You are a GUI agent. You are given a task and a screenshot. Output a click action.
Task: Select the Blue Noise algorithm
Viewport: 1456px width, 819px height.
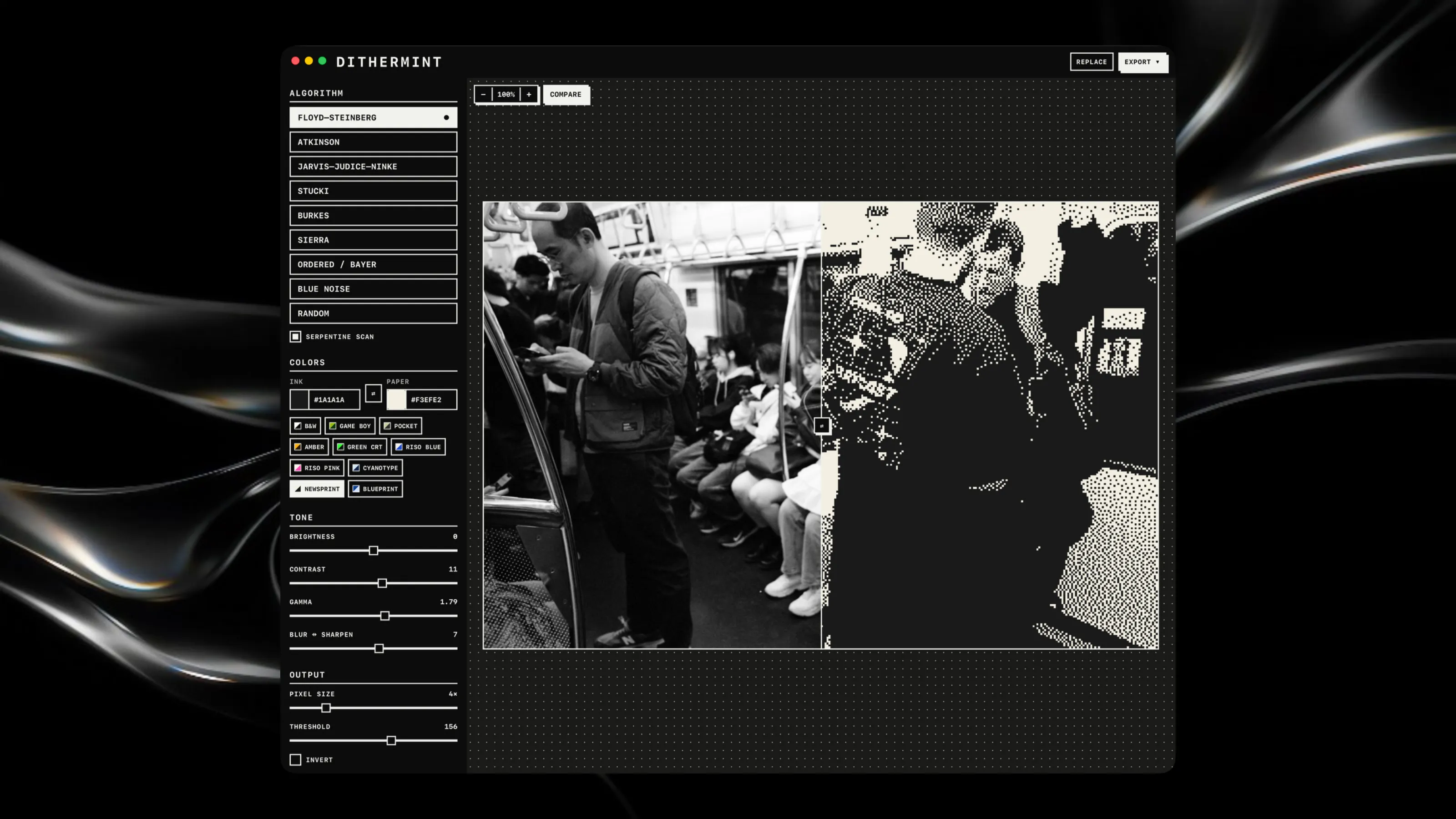click(x=373, y=289)
